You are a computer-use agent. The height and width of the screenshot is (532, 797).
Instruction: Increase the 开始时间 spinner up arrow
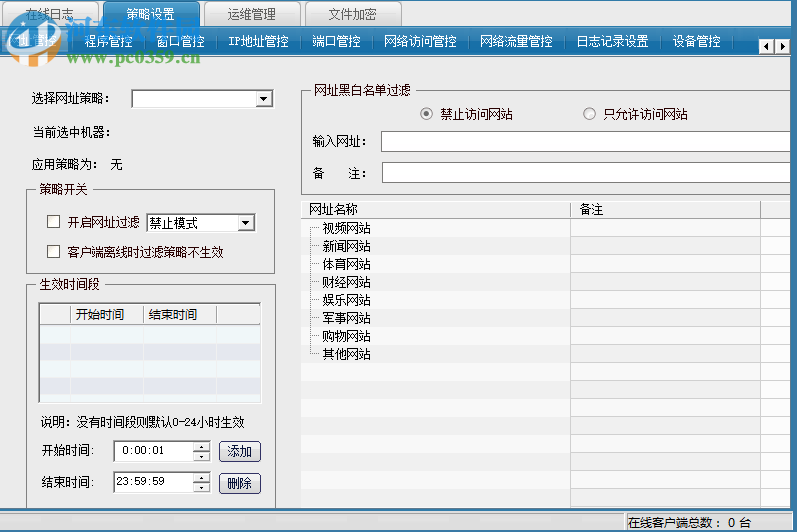point(202,446)
